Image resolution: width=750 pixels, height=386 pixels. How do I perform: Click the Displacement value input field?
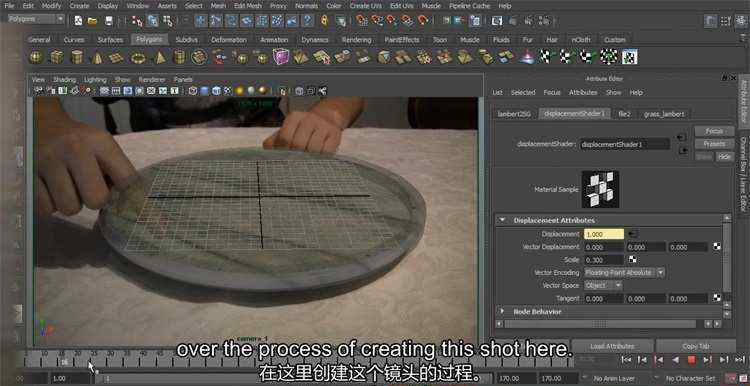point(604,234)
